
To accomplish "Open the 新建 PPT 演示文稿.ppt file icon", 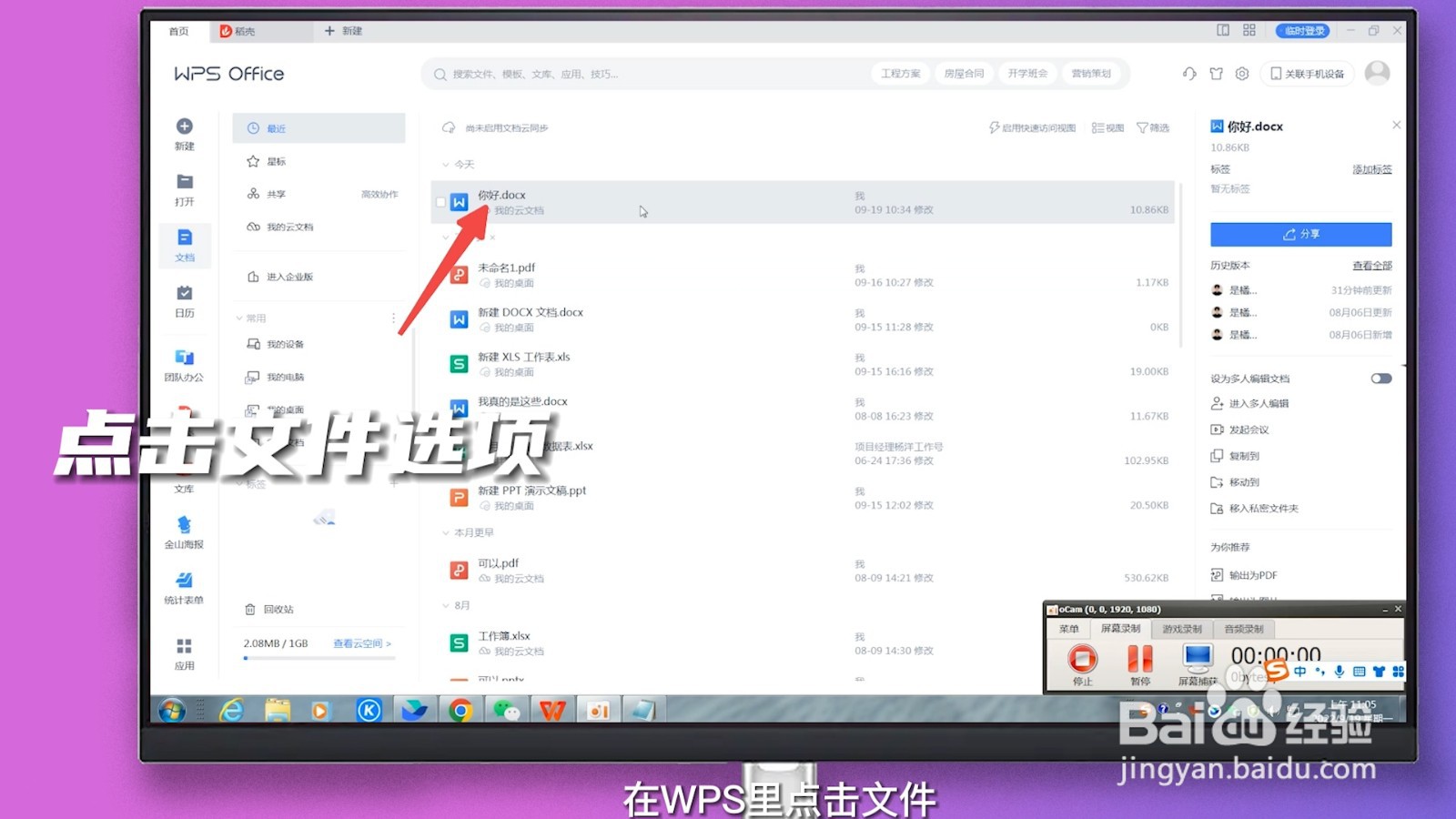I will 460,498.
